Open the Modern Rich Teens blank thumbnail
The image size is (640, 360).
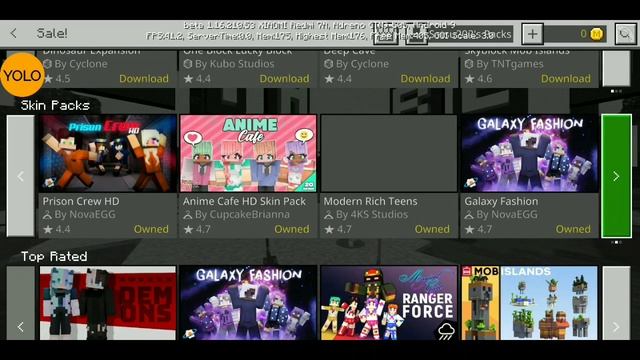pyautogui.click(x=389, y=153)
